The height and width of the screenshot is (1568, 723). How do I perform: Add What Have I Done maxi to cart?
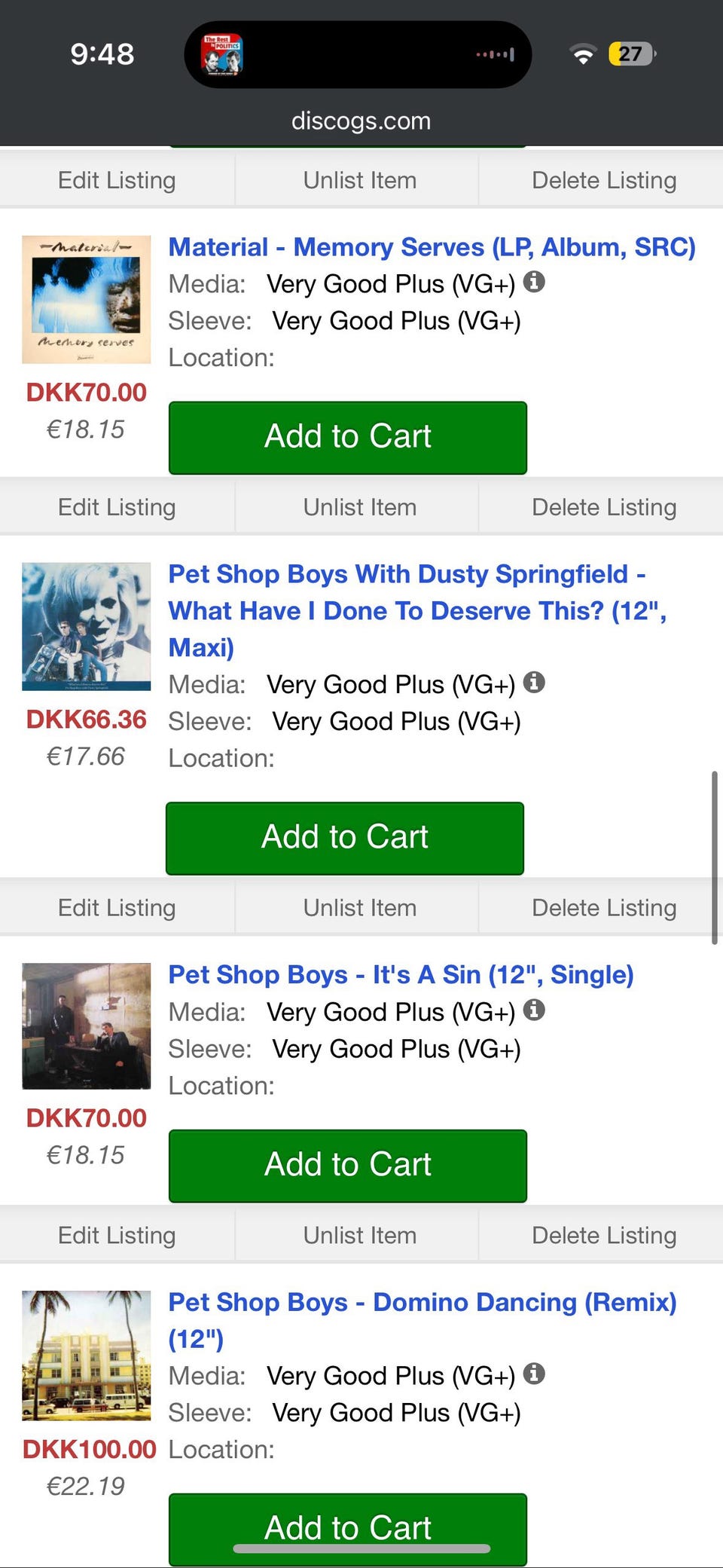pyautogui.click(x=344, y=838)
